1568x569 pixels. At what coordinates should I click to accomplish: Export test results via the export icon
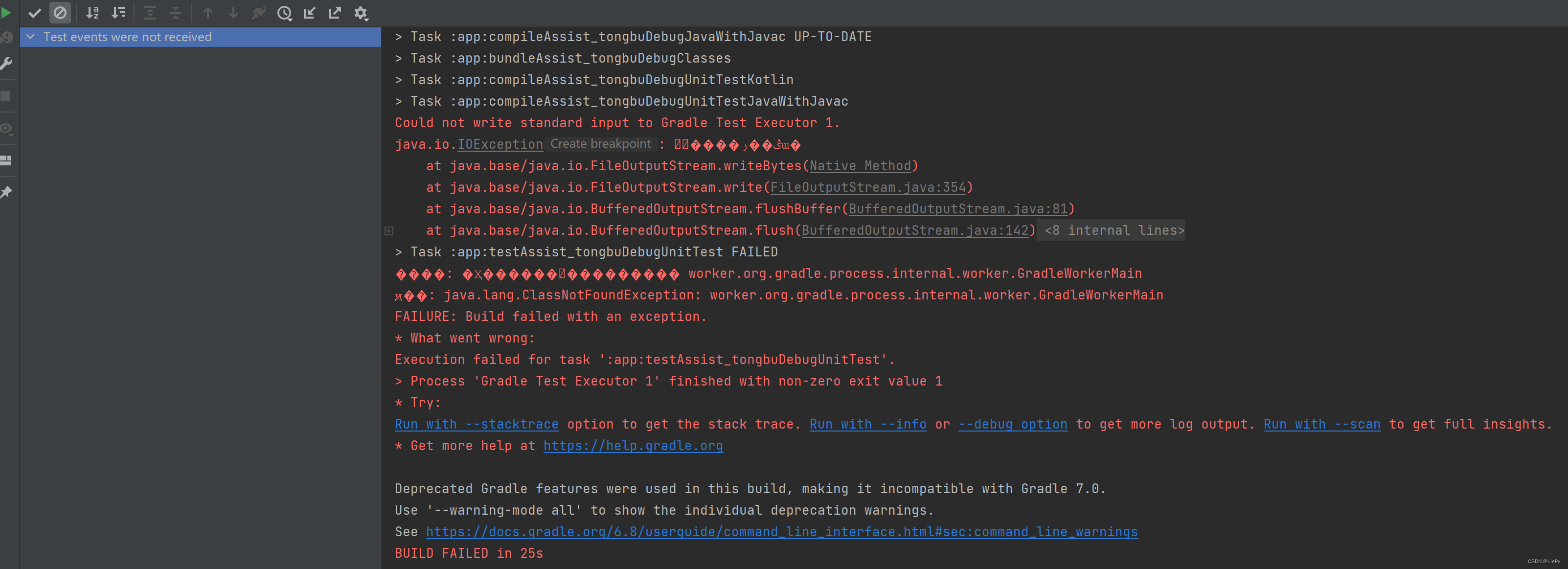(x=335, y=12)
